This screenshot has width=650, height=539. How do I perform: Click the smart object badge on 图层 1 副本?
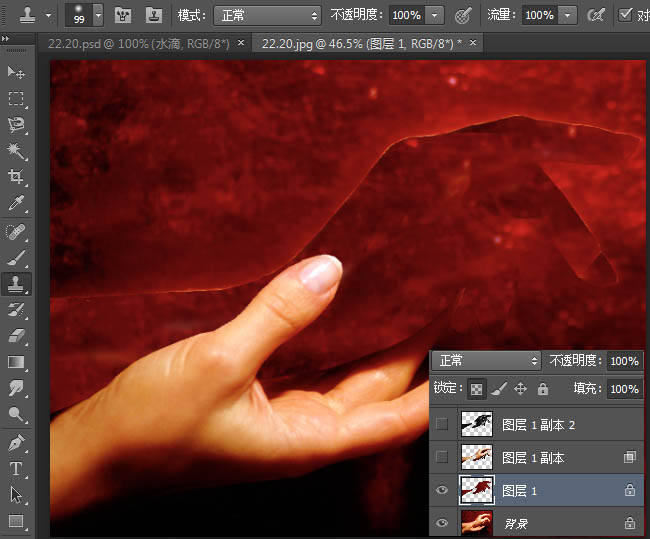[630, 457]
